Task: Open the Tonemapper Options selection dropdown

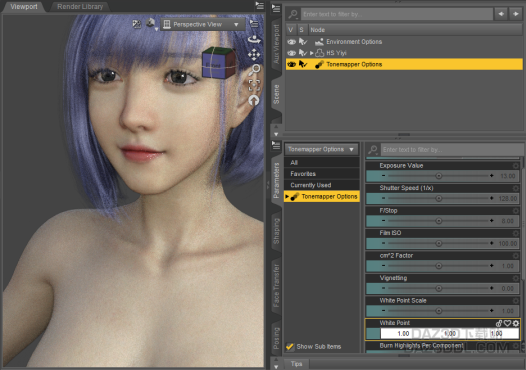Action: pyautogui.click(x=321, y=149)
